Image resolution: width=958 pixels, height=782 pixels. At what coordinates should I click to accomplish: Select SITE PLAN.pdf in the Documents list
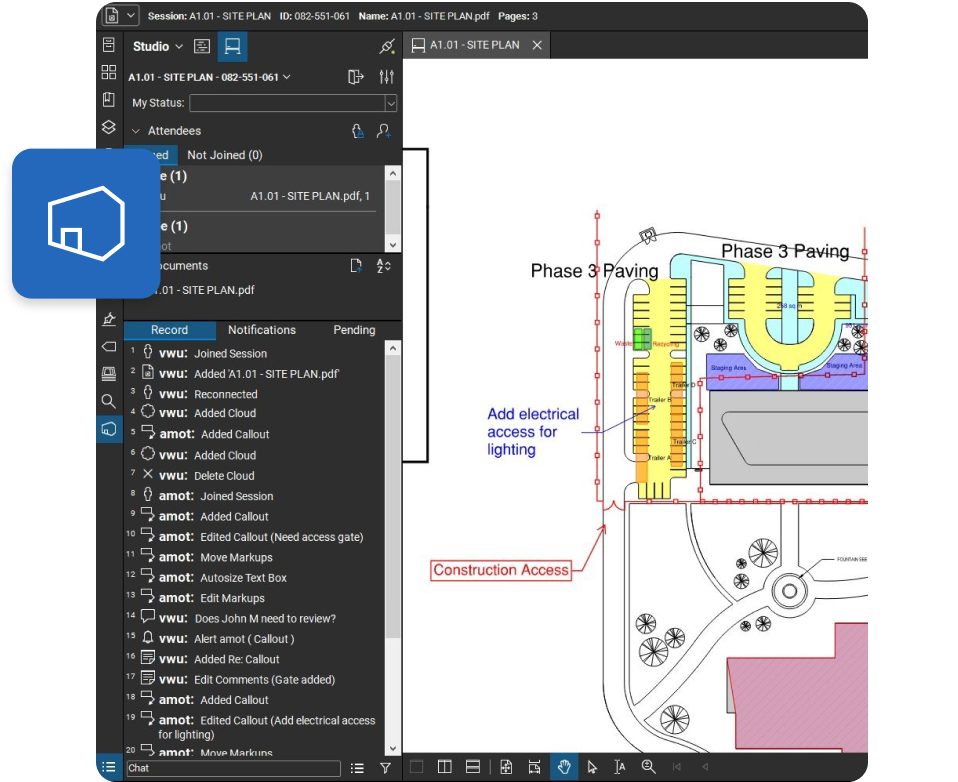tap(202, 290)
